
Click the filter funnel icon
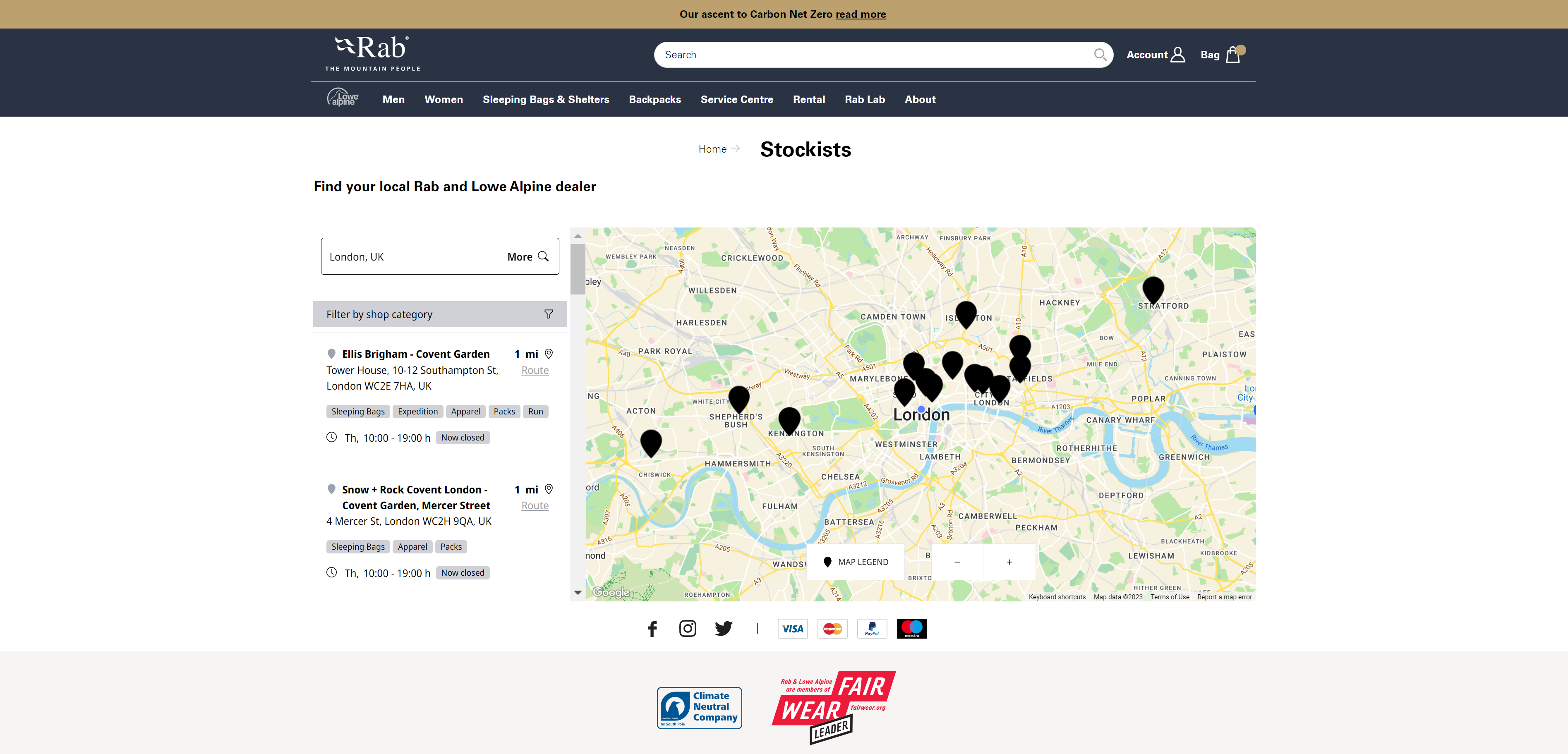pyautogui.click(x=549, y=314)
